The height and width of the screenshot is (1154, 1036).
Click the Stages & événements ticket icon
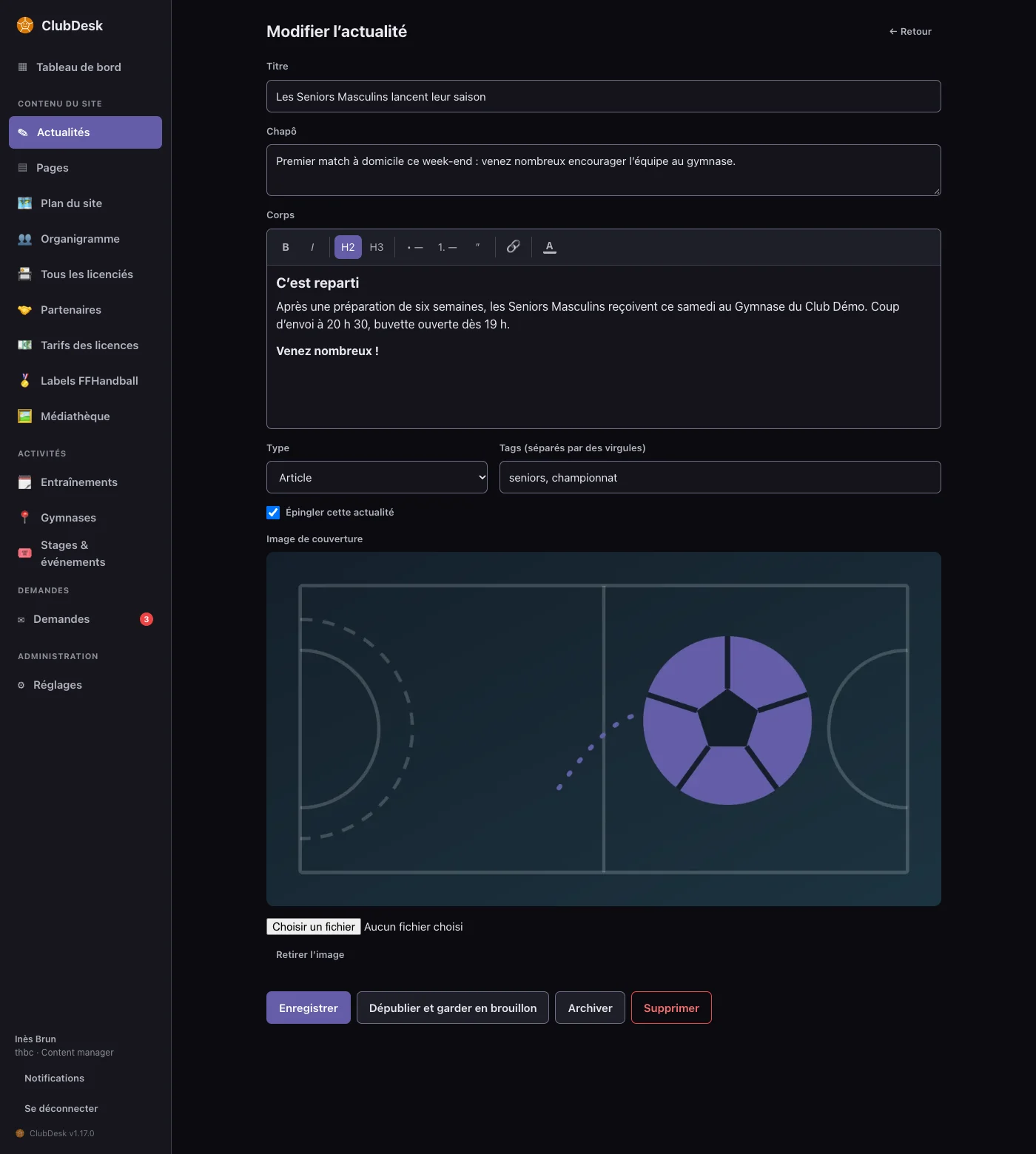coord(25,553)
